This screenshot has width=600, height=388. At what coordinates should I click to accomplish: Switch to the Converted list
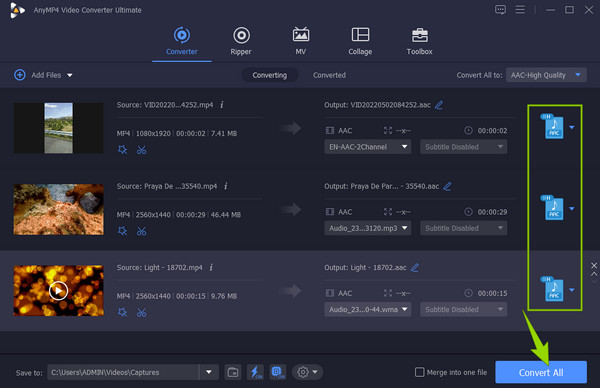(x=329, y=75)
